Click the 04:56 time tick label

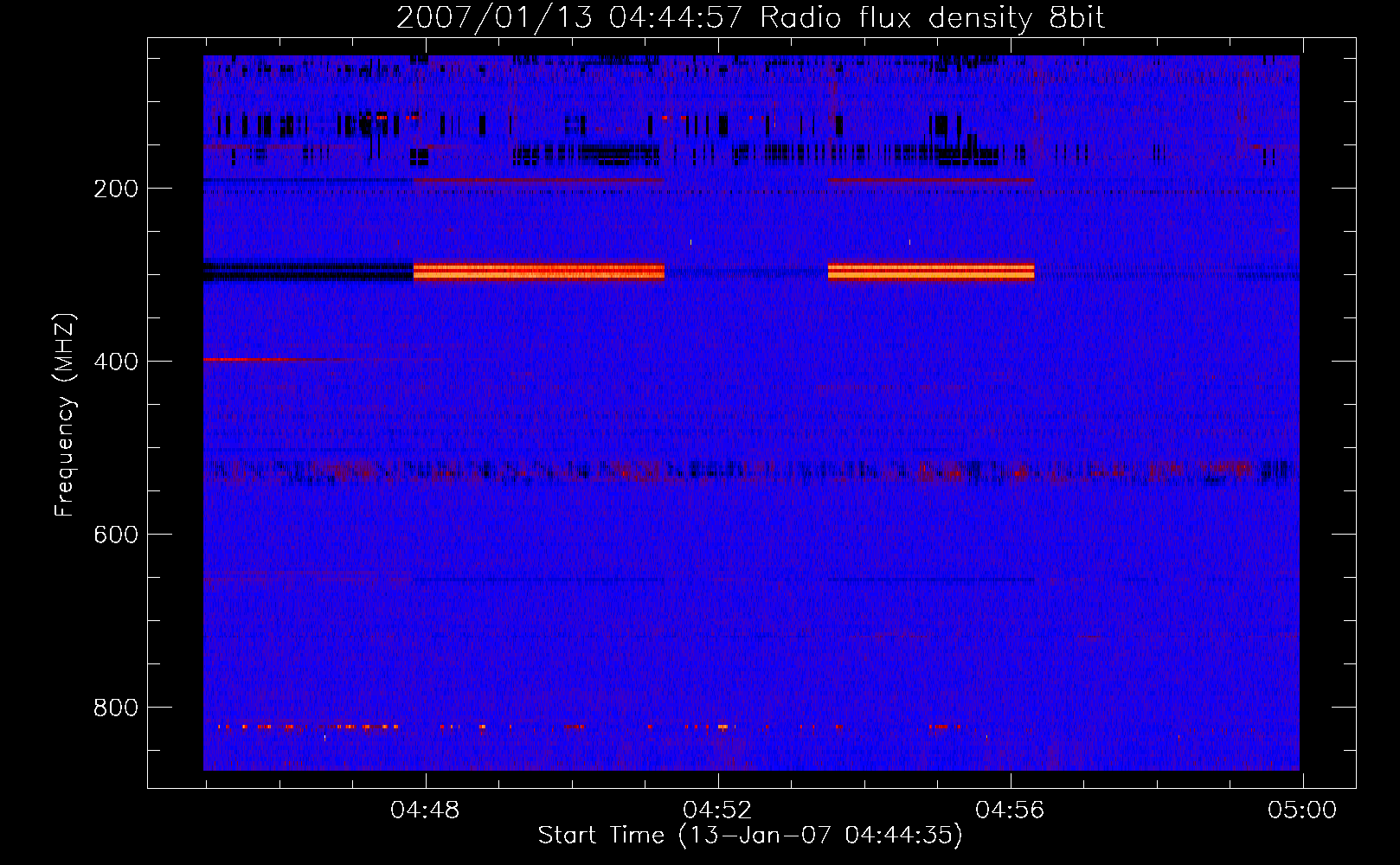1010,811
